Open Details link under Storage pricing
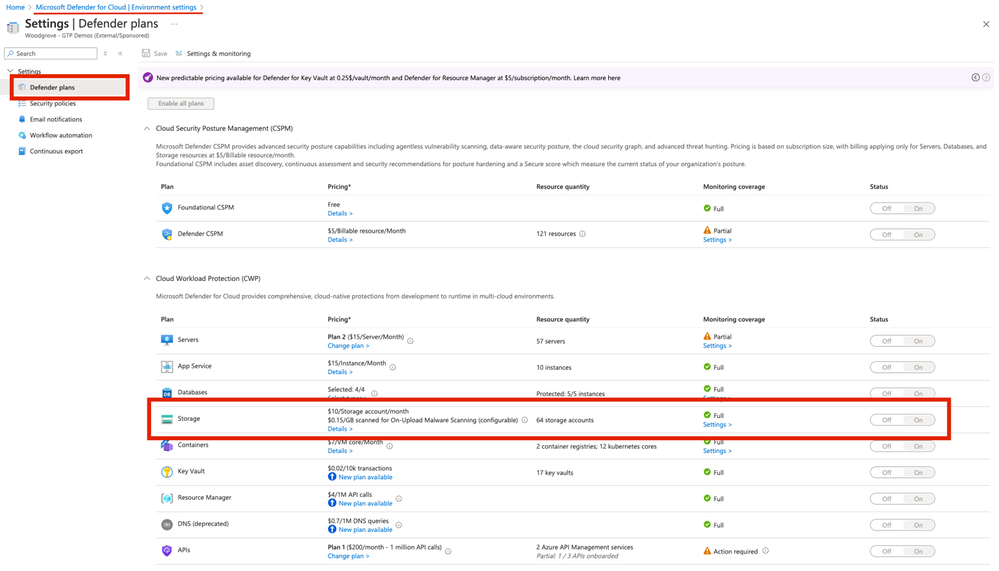The width and height of the screenshot is (999, 571). click(x=340, y=429)
